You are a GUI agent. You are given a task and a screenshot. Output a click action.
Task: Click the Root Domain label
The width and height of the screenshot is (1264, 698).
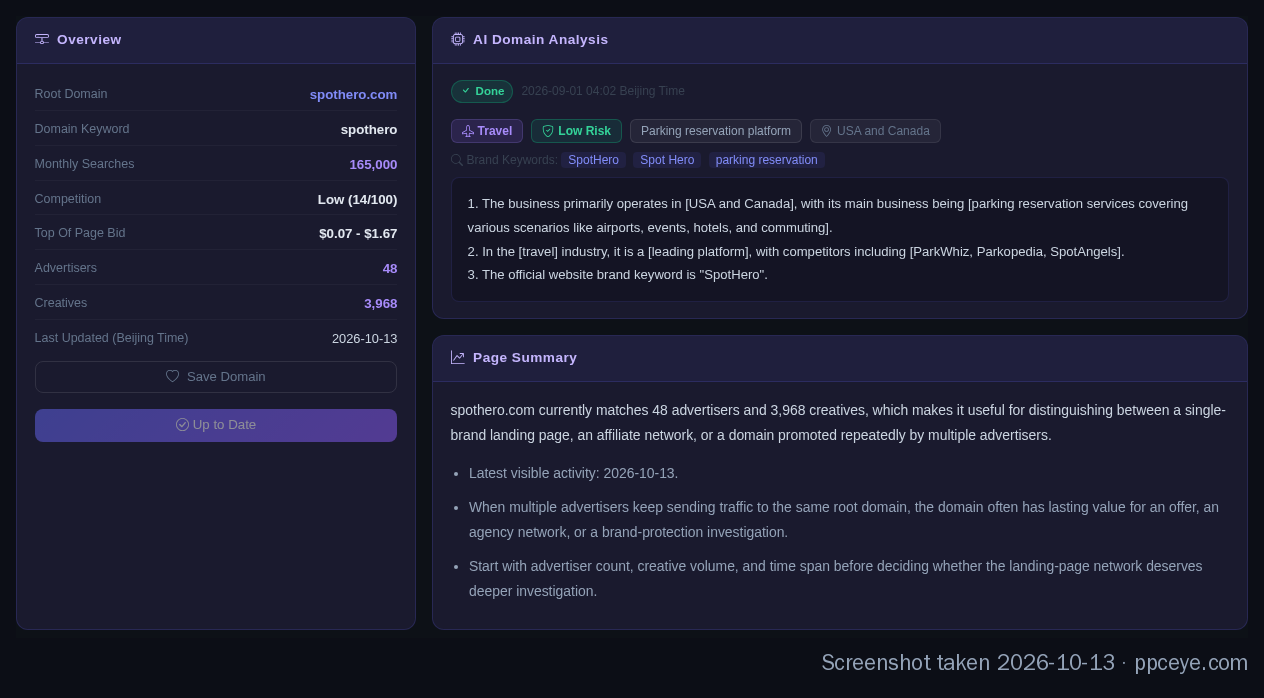71,94
